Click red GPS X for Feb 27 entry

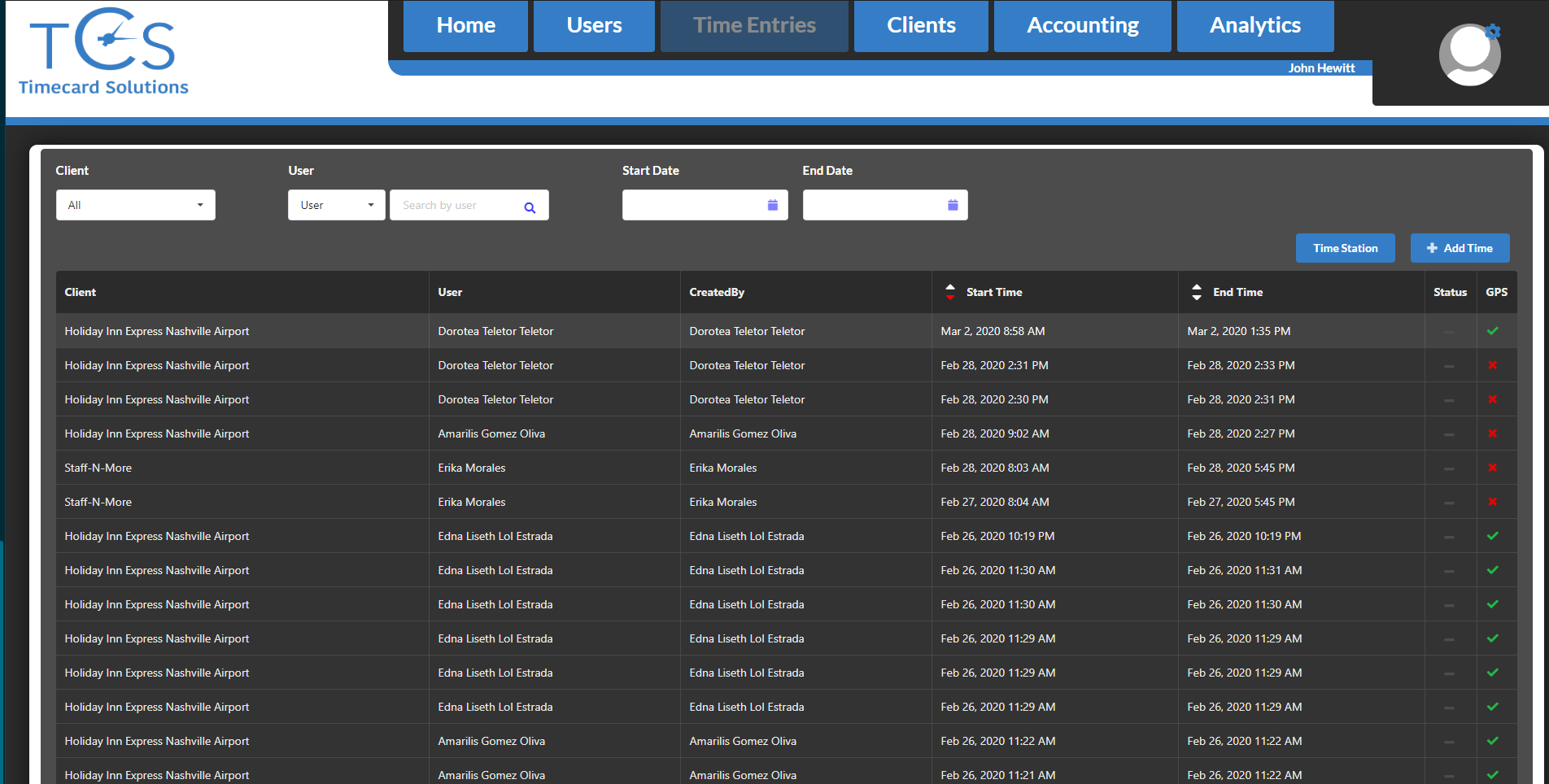pyautogui.click(x=1492, y=502)
